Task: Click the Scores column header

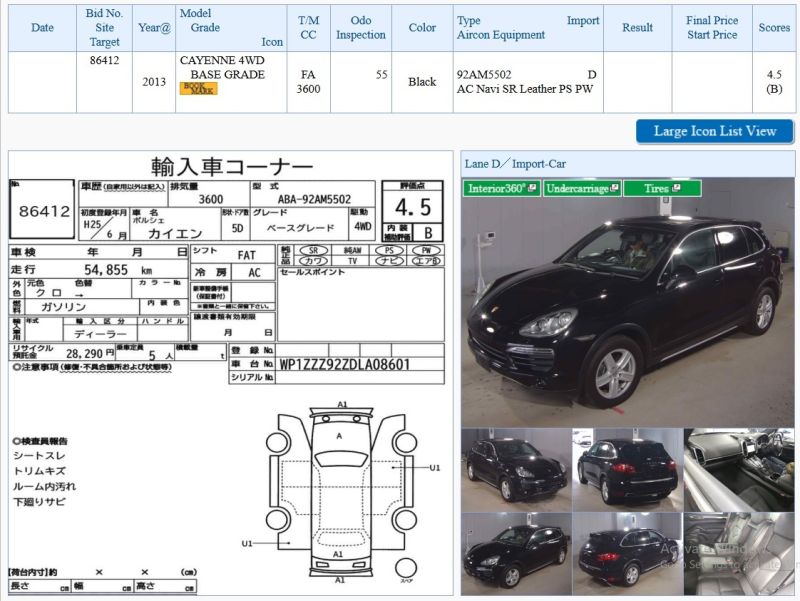Action: pyautogui.click(x=774, y=28)
